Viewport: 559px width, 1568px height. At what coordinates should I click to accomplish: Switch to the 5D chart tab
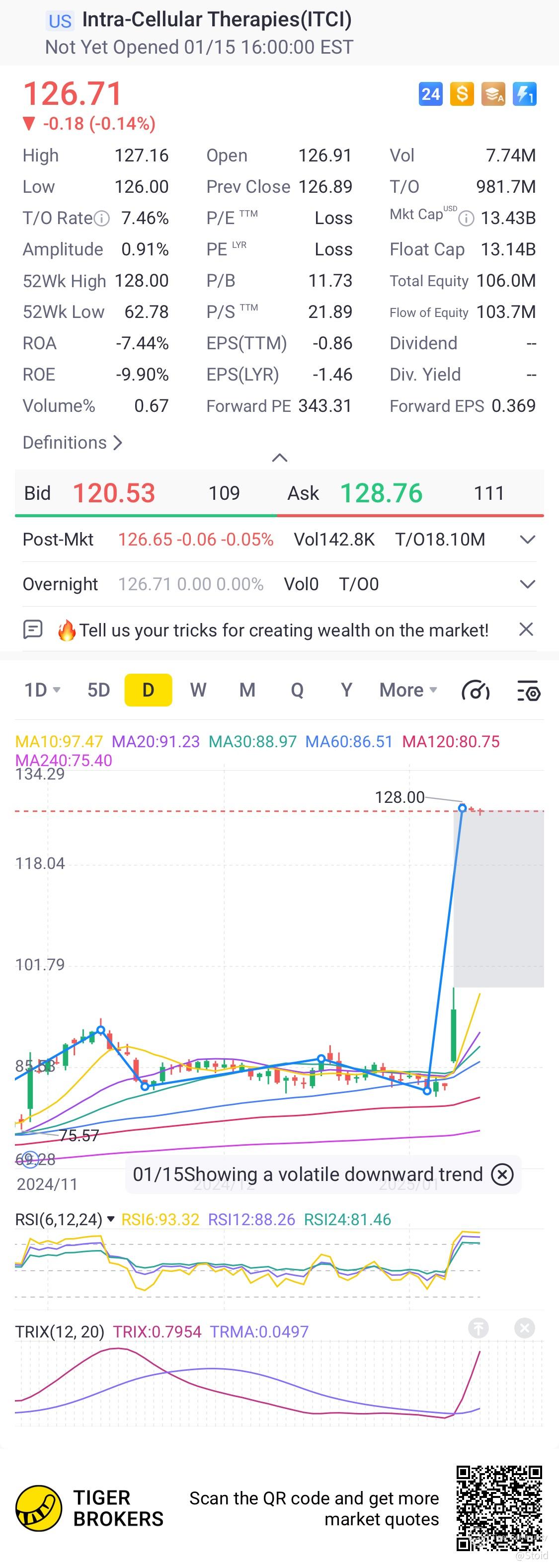99,690
